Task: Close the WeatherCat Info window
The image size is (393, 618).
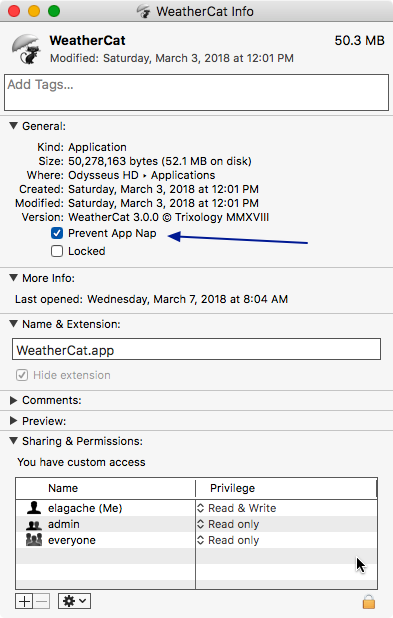Action: (14, 11)
